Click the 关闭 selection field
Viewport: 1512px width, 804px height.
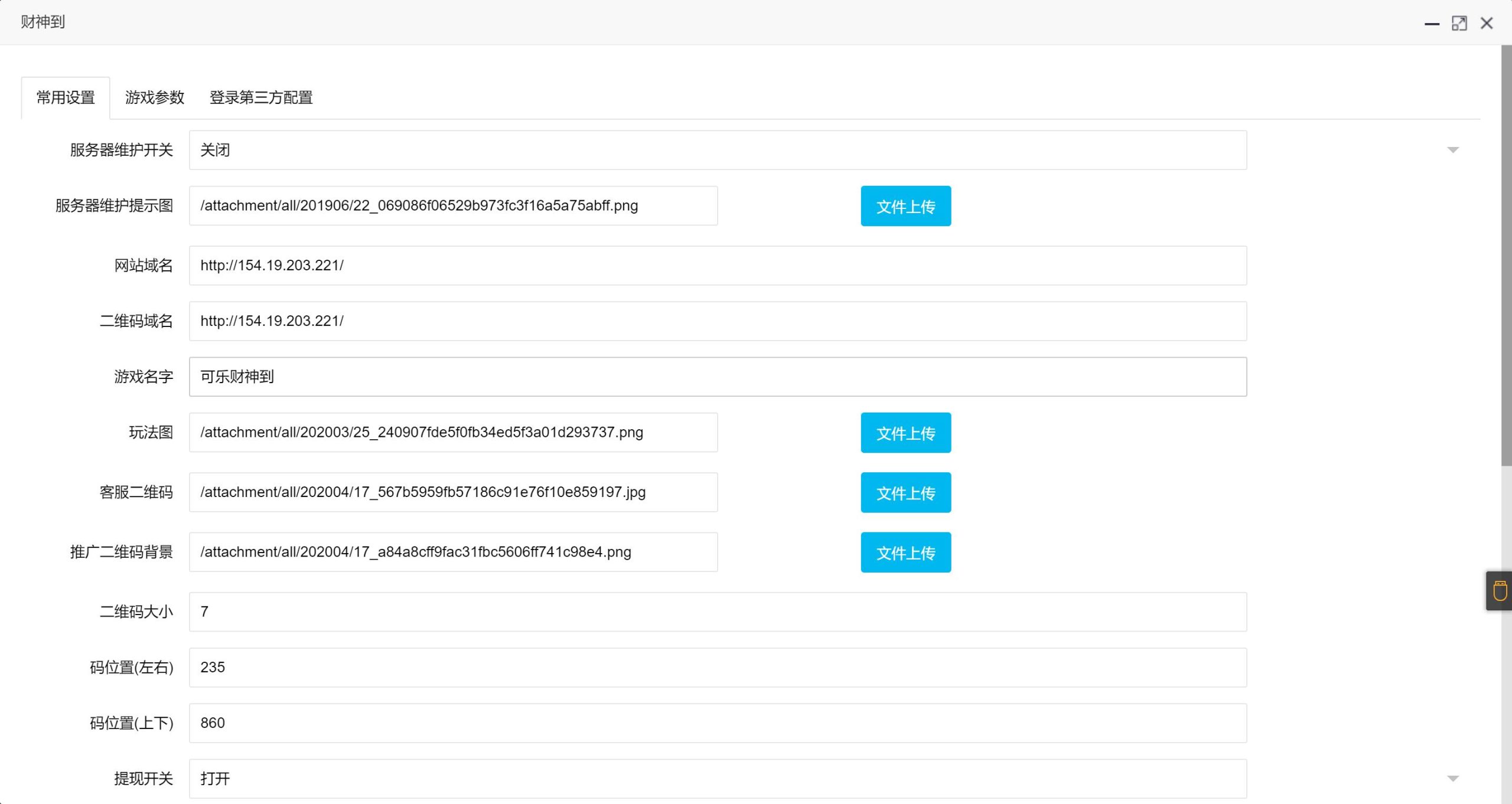click(x=717, y=150)
